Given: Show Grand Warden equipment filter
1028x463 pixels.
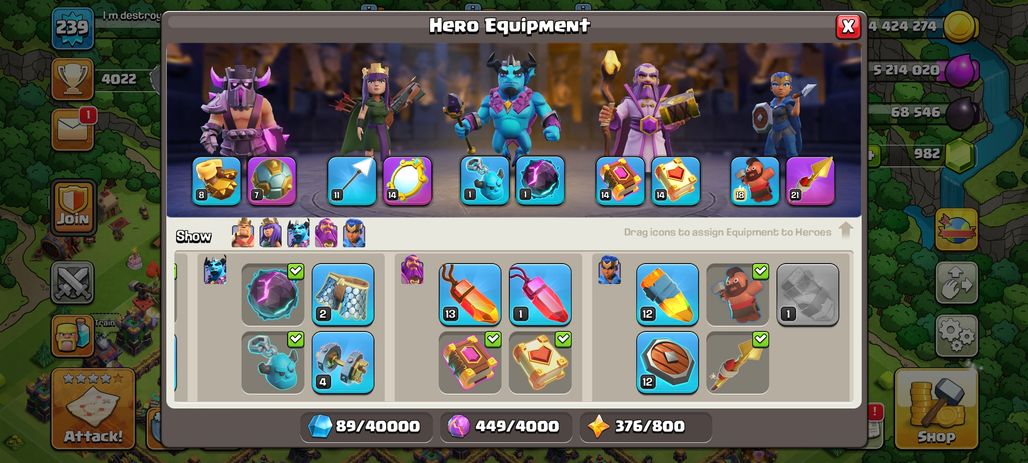Looking at the screenshot, I should pos(326,233).
